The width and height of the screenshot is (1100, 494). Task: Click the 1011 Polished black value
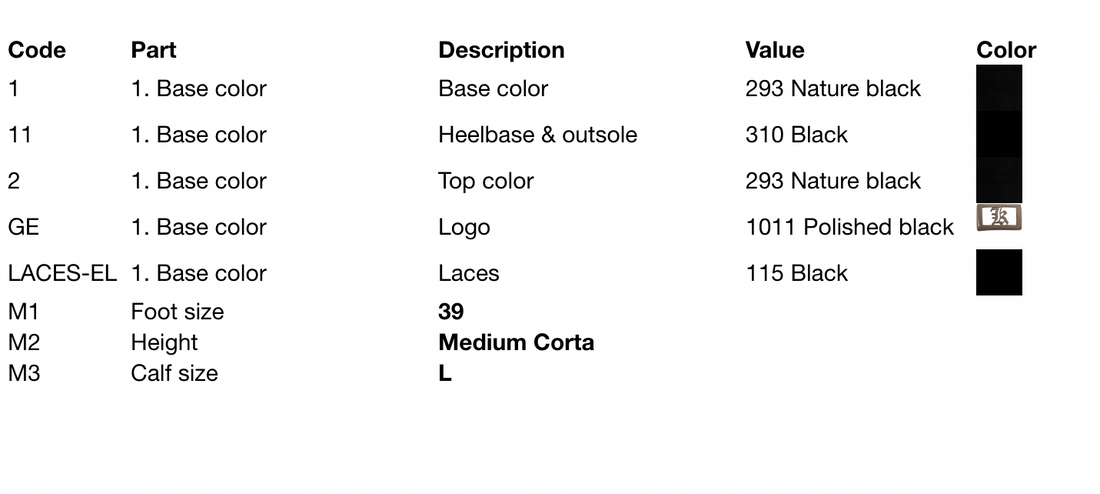(x=850, y=227)
